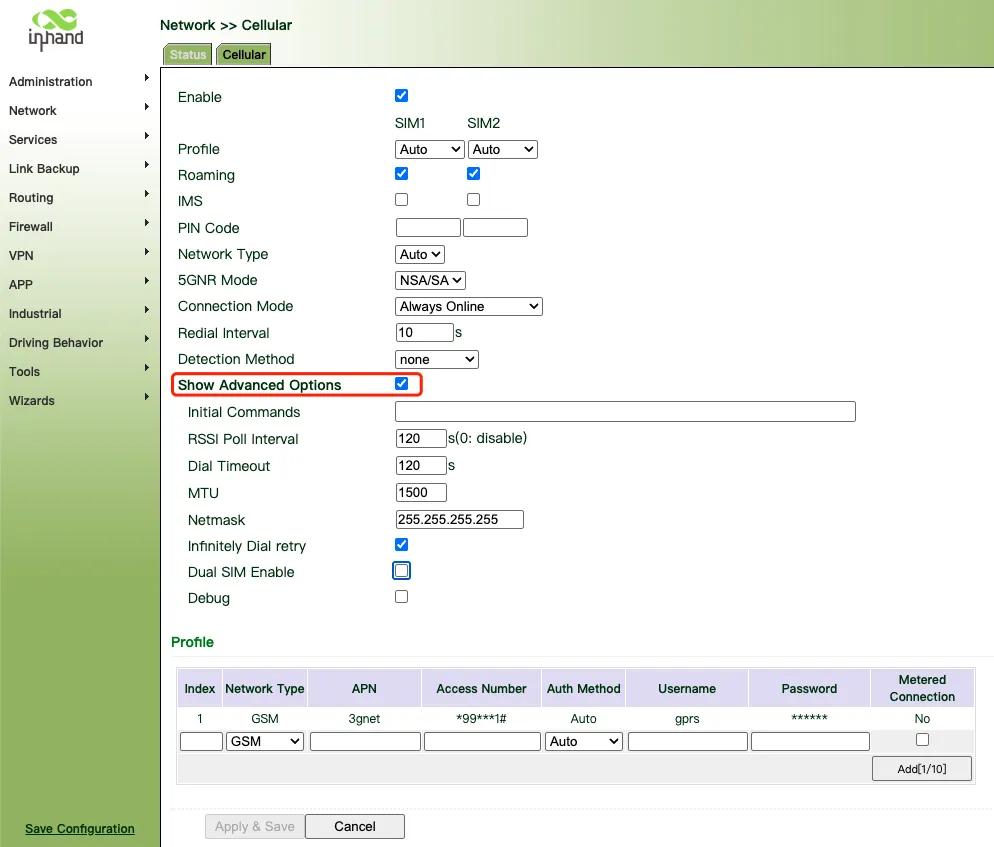Focus the SIM1 PIN Code field
Image resolution: width=994 pixels, height=847 pixels.
pyautogui.click(x=429, y=228)
